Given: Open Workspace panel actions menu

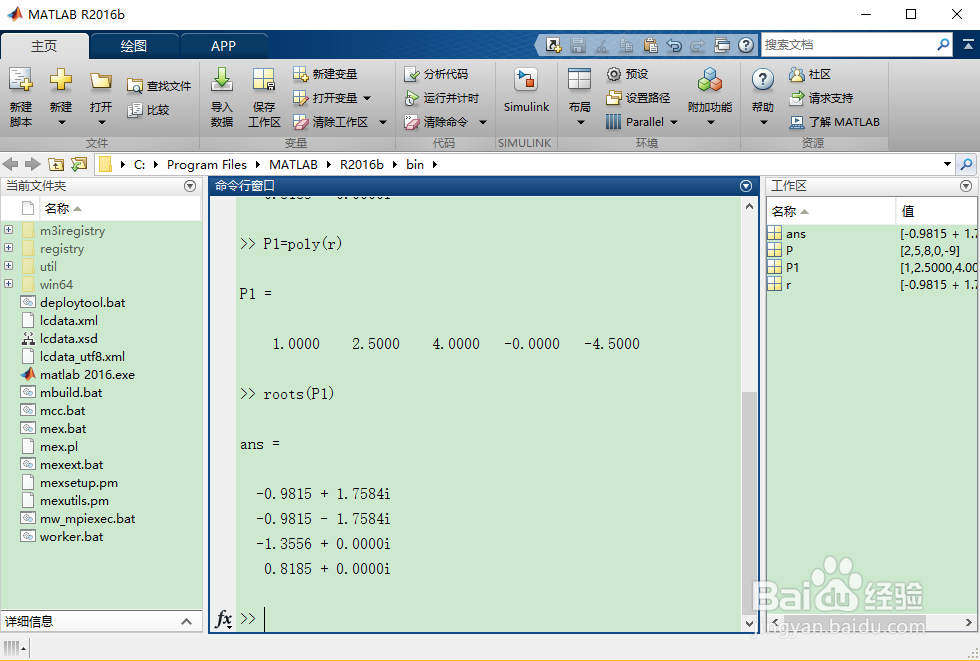Looking at the screenshot, I should pos(966,186).
